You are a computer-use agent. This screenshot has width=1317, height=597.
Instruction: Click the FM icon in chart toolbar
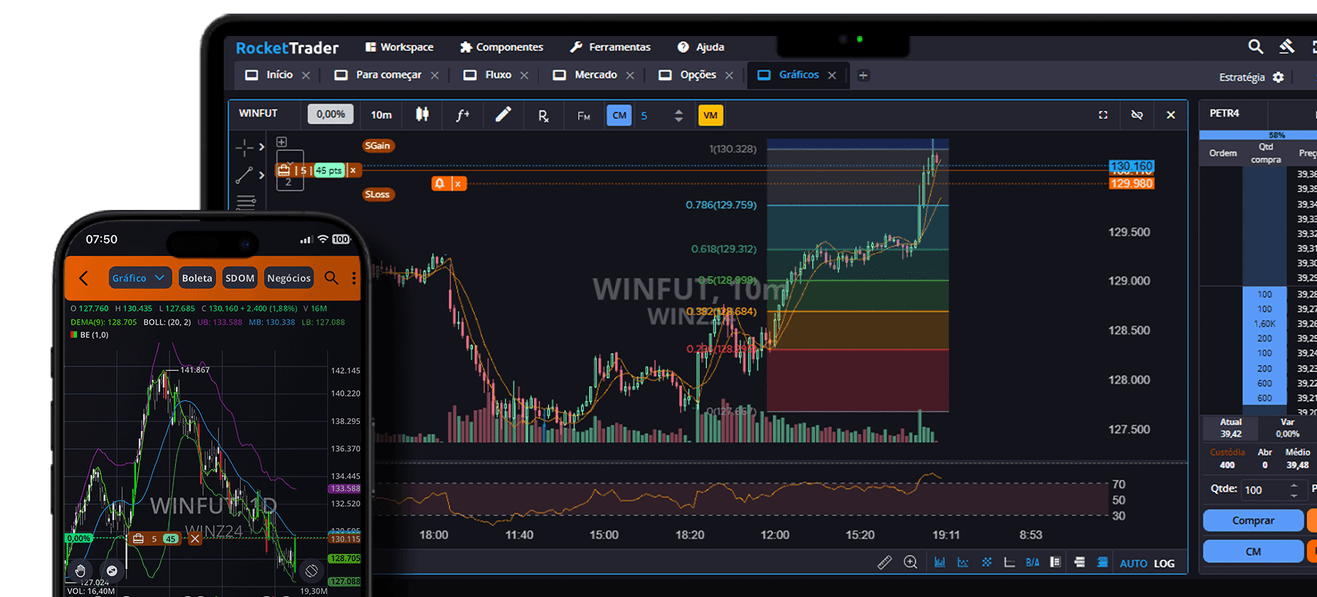click(x=584, y=116)
